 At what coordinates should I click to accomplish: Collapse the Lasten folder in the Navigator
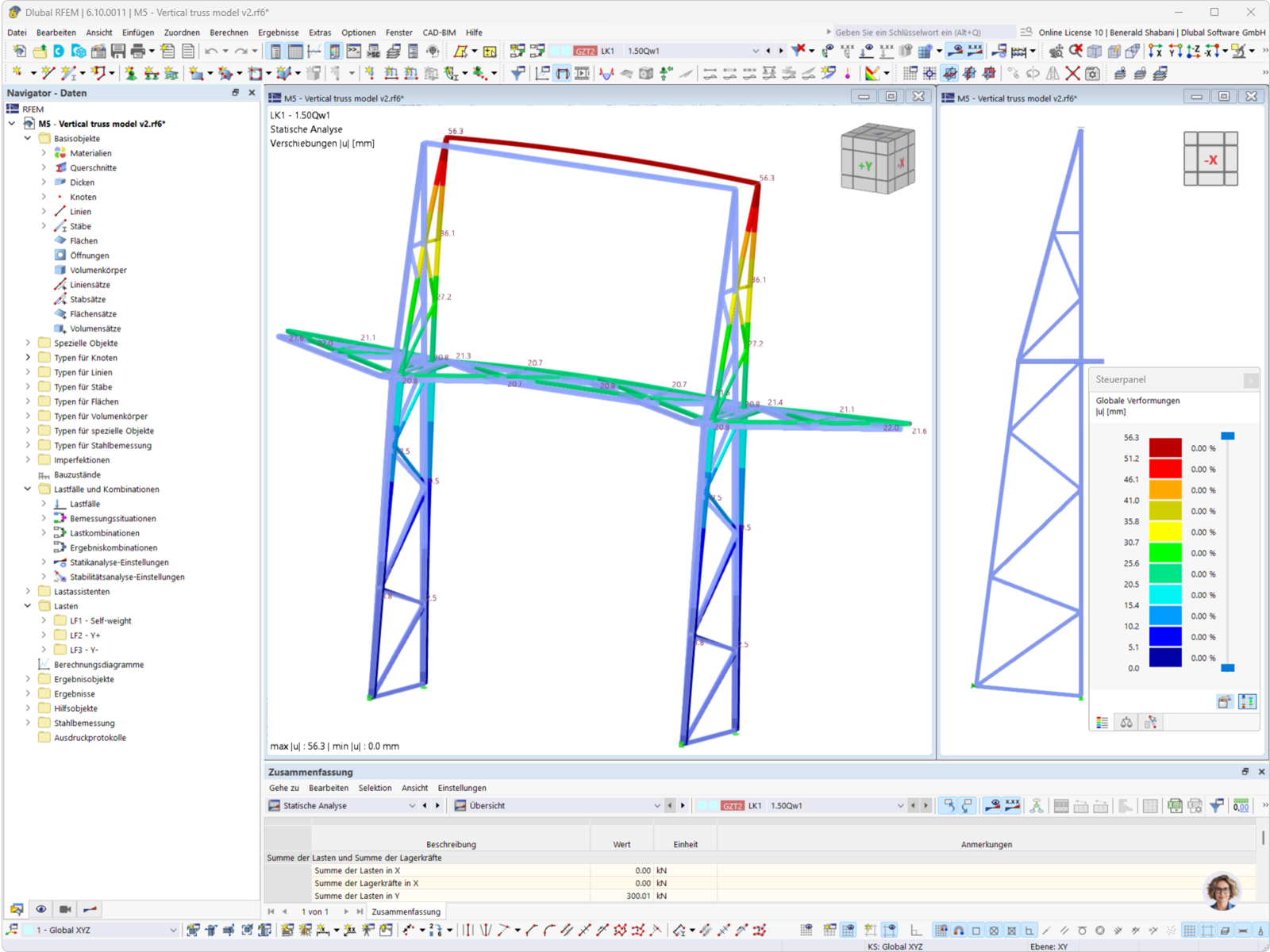click(x=28, y=605)
